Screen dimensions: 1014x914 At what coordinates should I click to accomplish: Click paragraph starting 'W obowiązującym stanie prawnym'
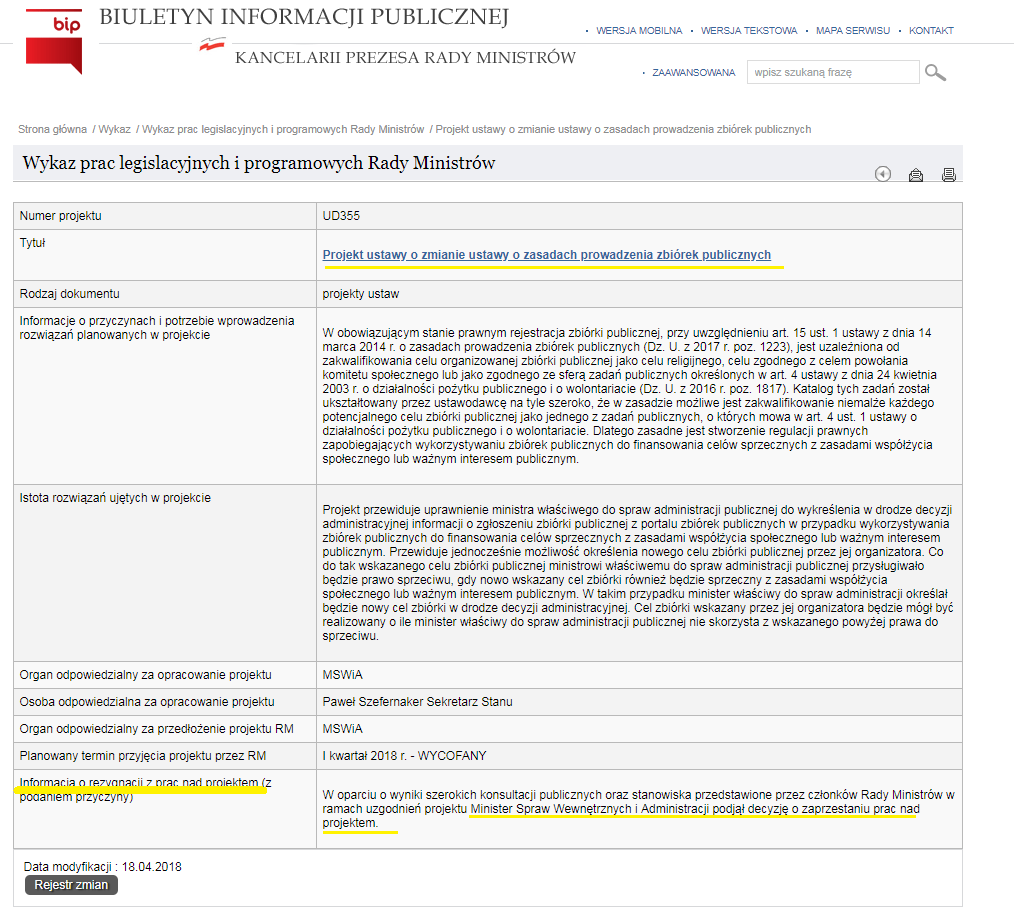629,396
